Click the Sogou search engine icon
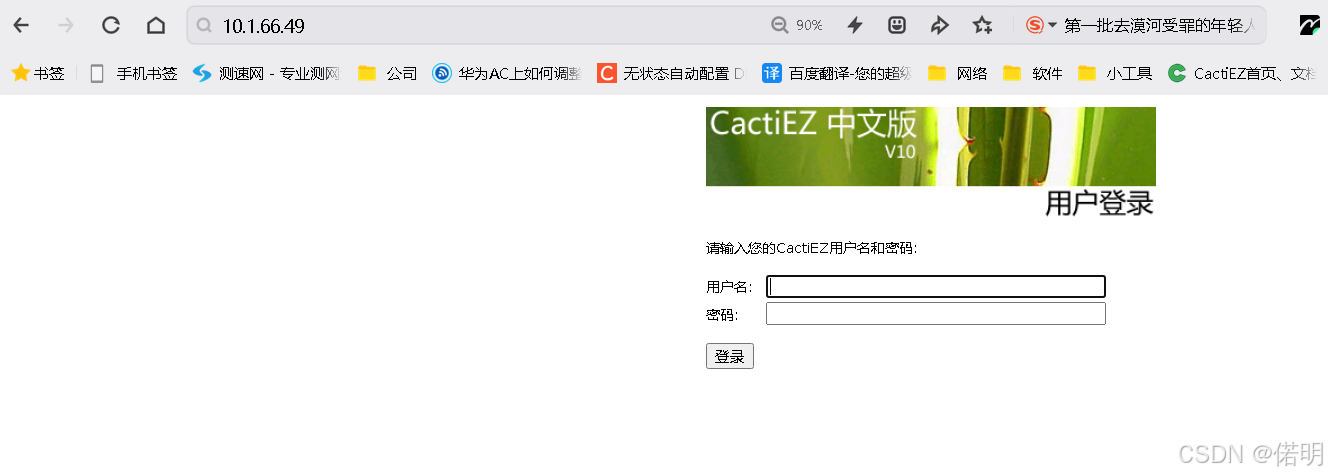Screen dimensions: 1328x476 (x=1035, y=25)
